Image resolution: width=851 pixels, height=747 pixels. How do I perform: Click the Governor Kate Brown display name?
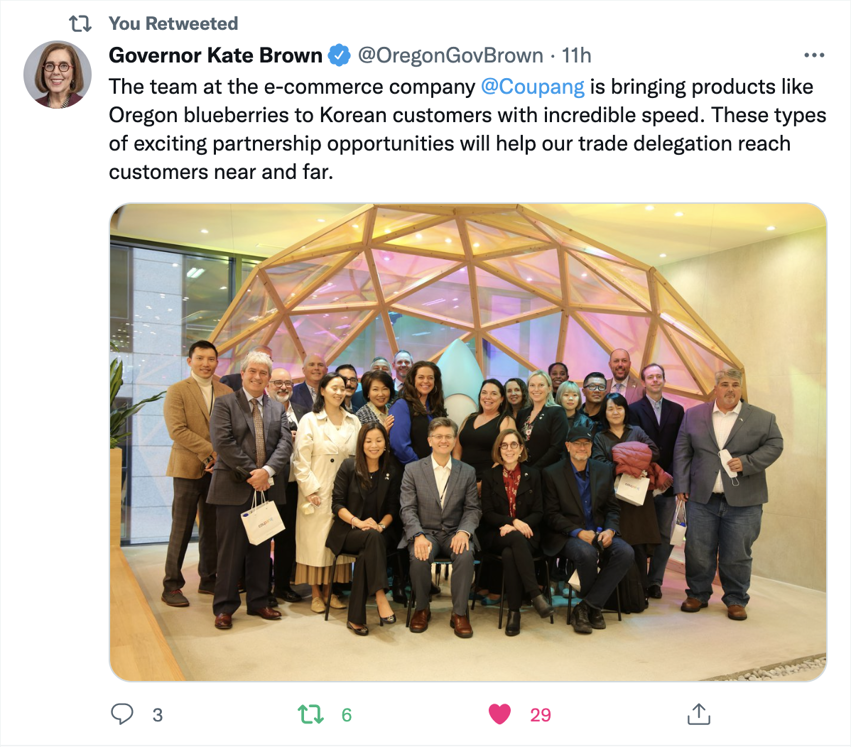tap(215, 55)
